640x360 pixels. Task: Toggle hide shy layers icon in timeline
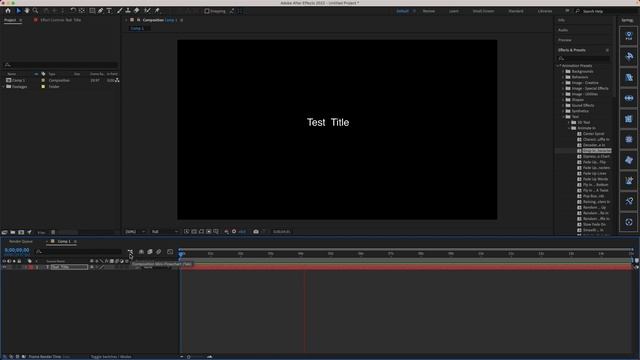[x=141, y=252]
